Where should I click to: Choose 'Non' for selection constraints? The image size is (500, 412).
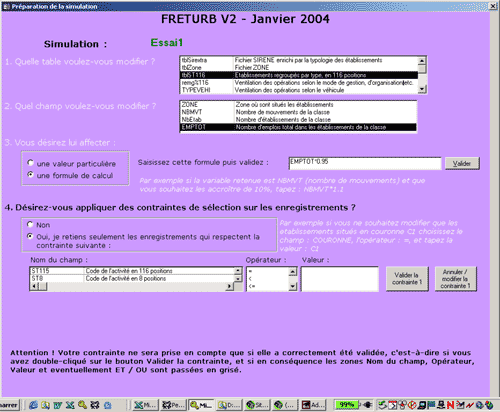(30, 224)
